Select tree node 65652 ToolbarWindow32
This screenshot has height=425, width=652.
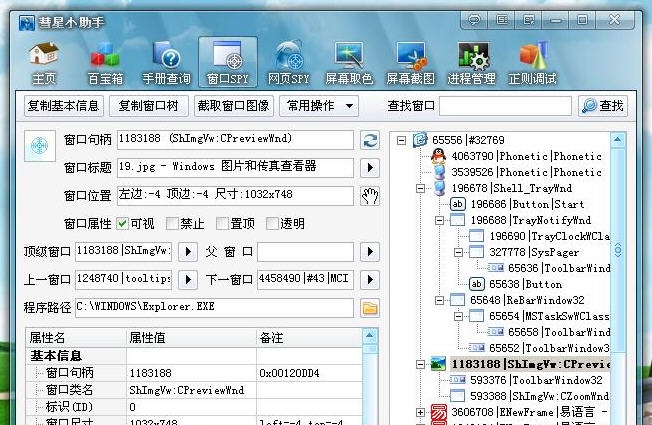coord(549,348)
